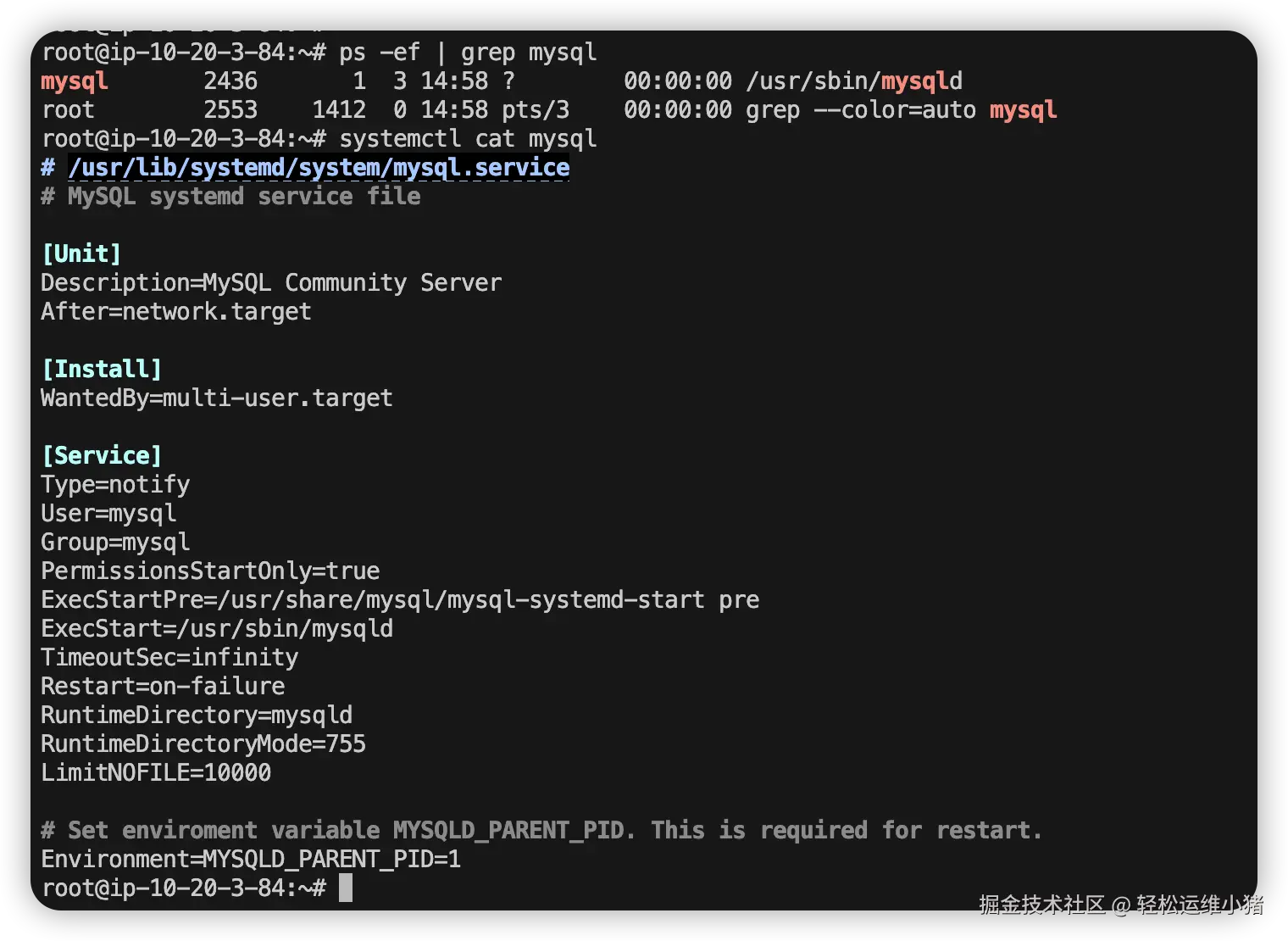Click the Restart=on-failure line

163,687
